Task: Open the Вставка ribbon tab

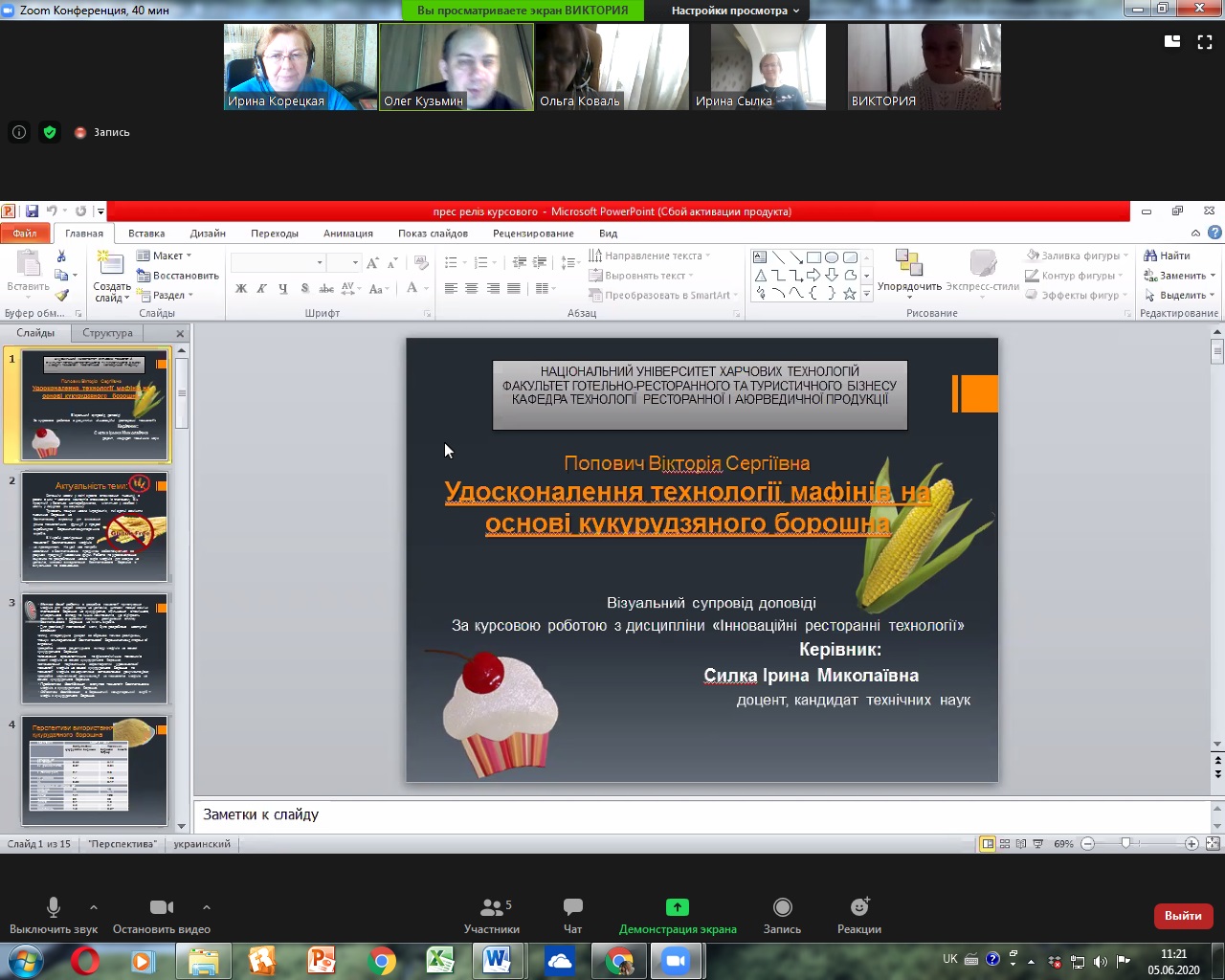Action: [146, 234]
